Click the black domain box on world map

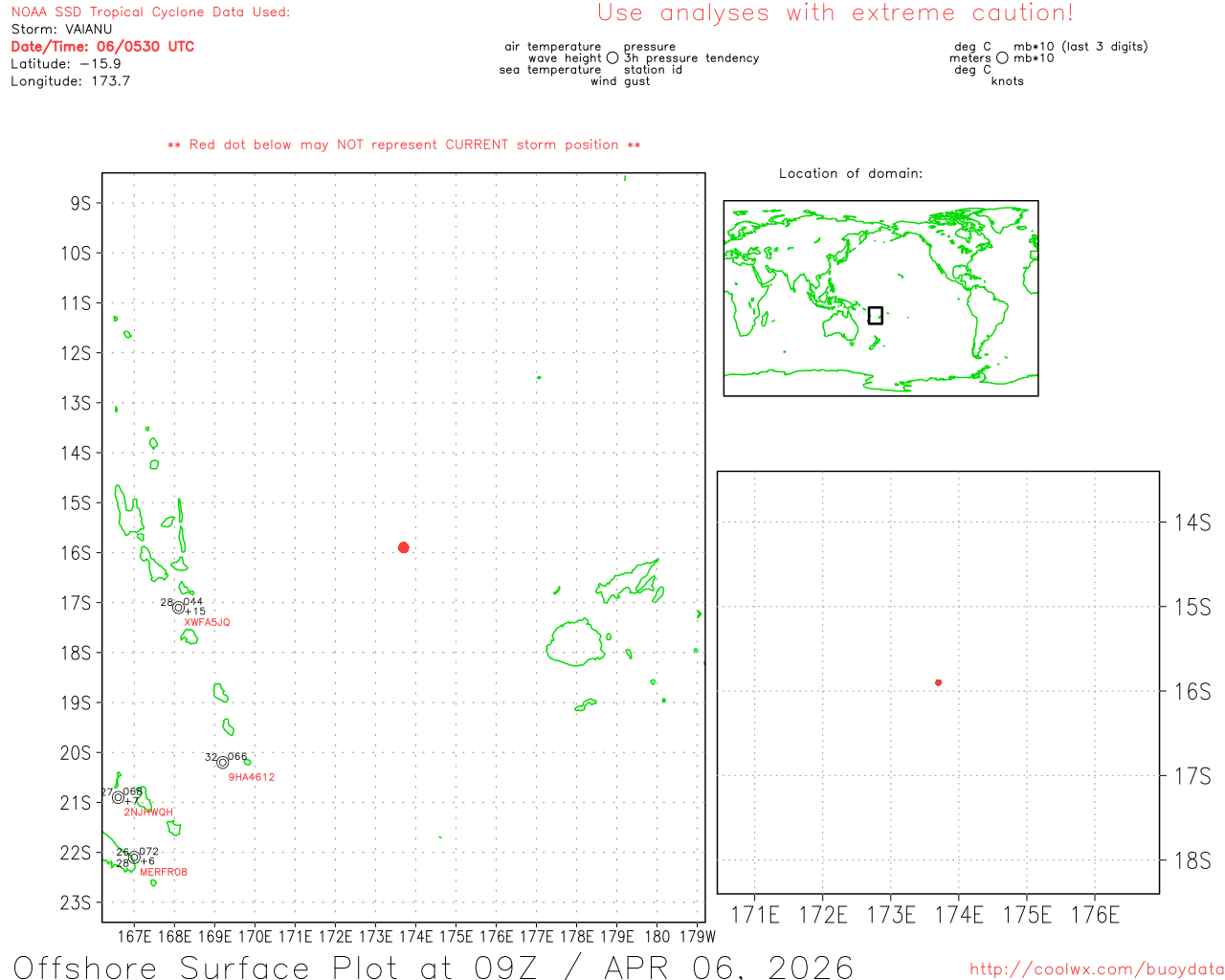(875, 315)
